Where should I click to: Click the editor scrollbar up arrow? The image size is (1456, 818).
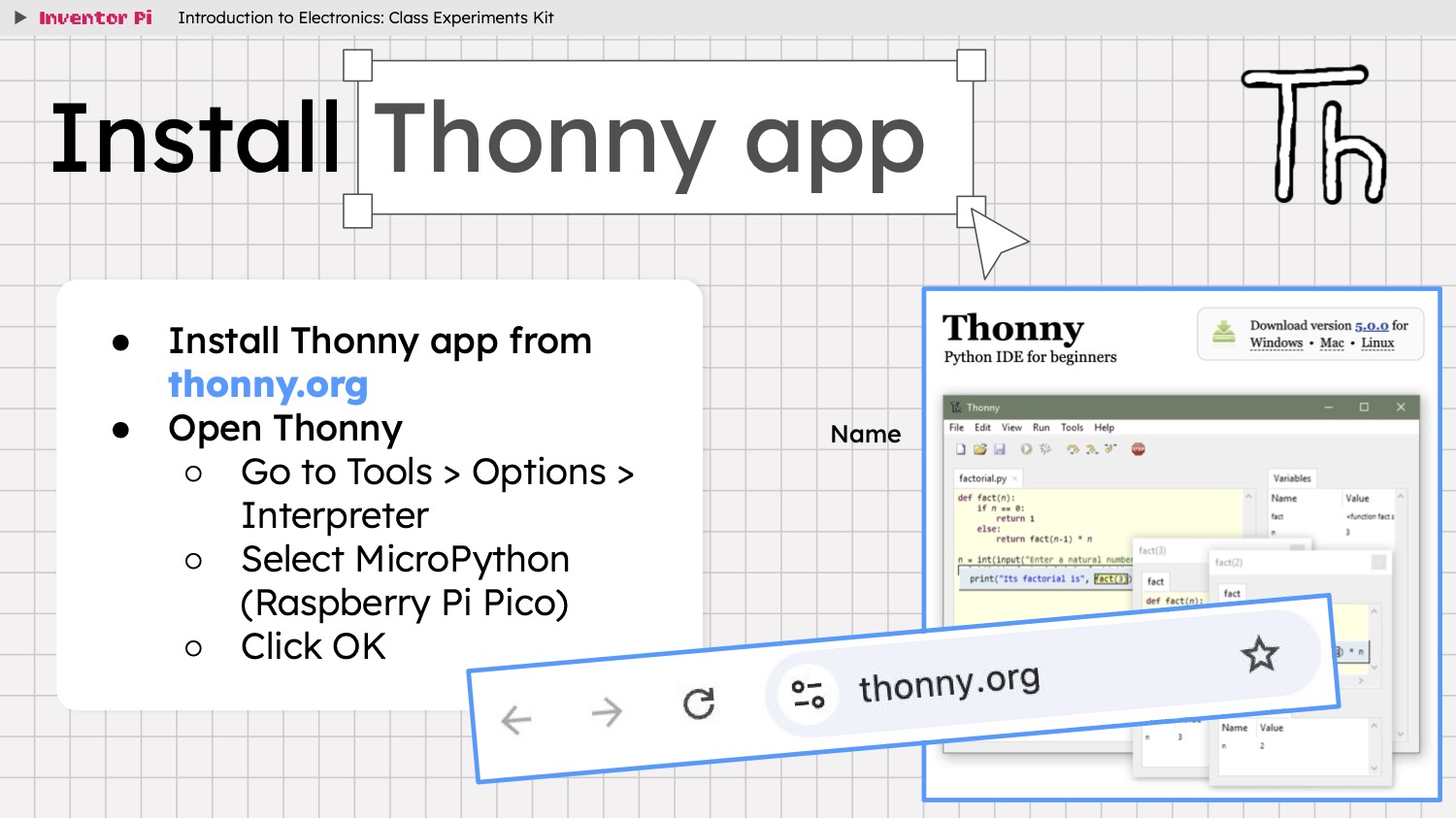click(1248, 497)
